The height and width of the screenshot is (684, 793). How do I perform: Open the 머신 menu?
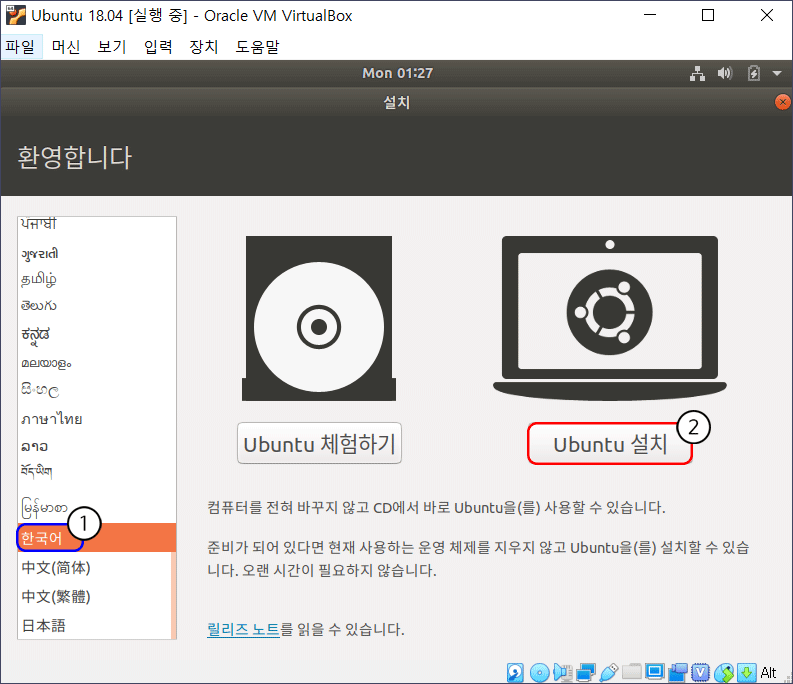(66, 47)
